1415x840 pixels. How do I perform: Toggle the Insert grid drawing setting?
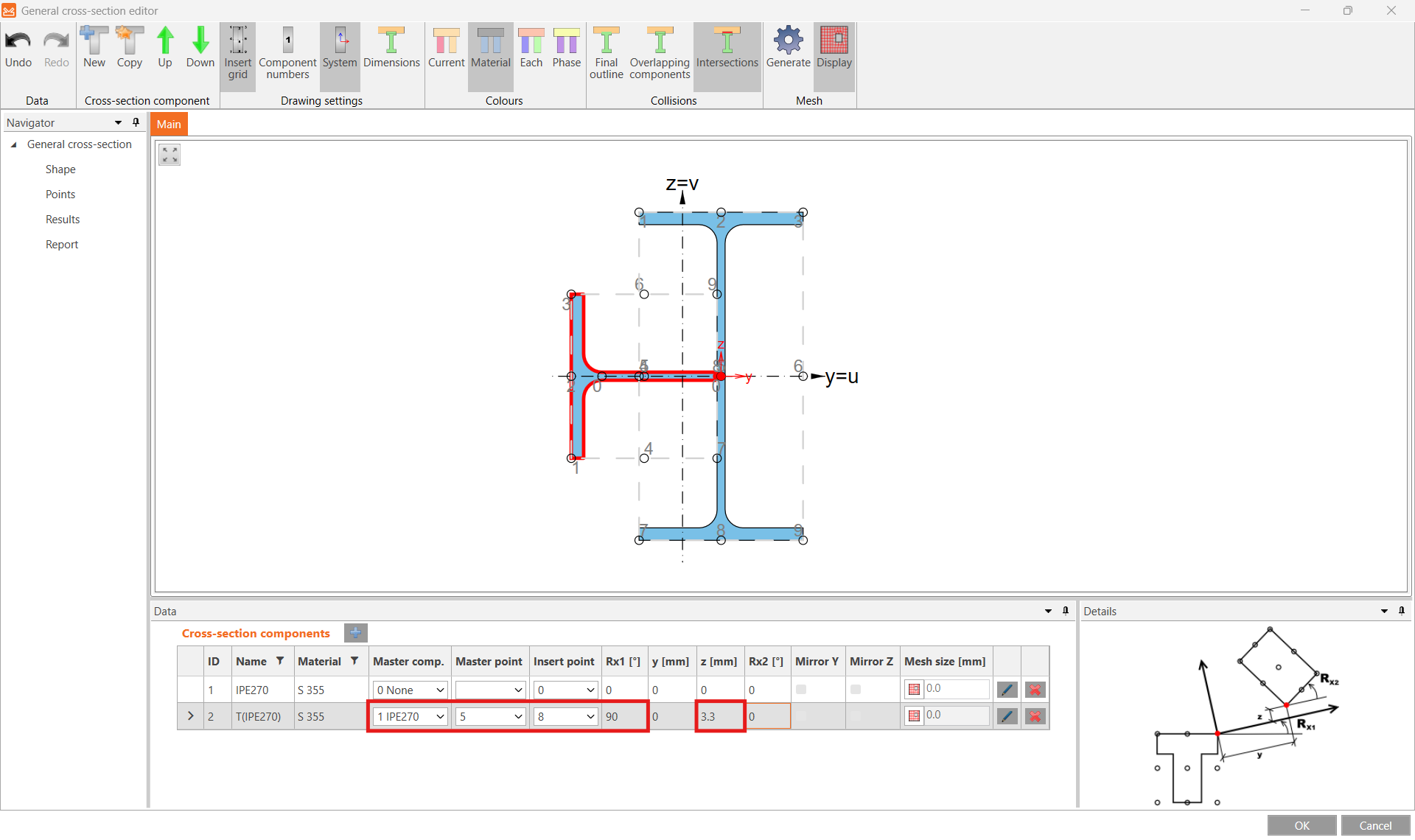tap(237, 55)
